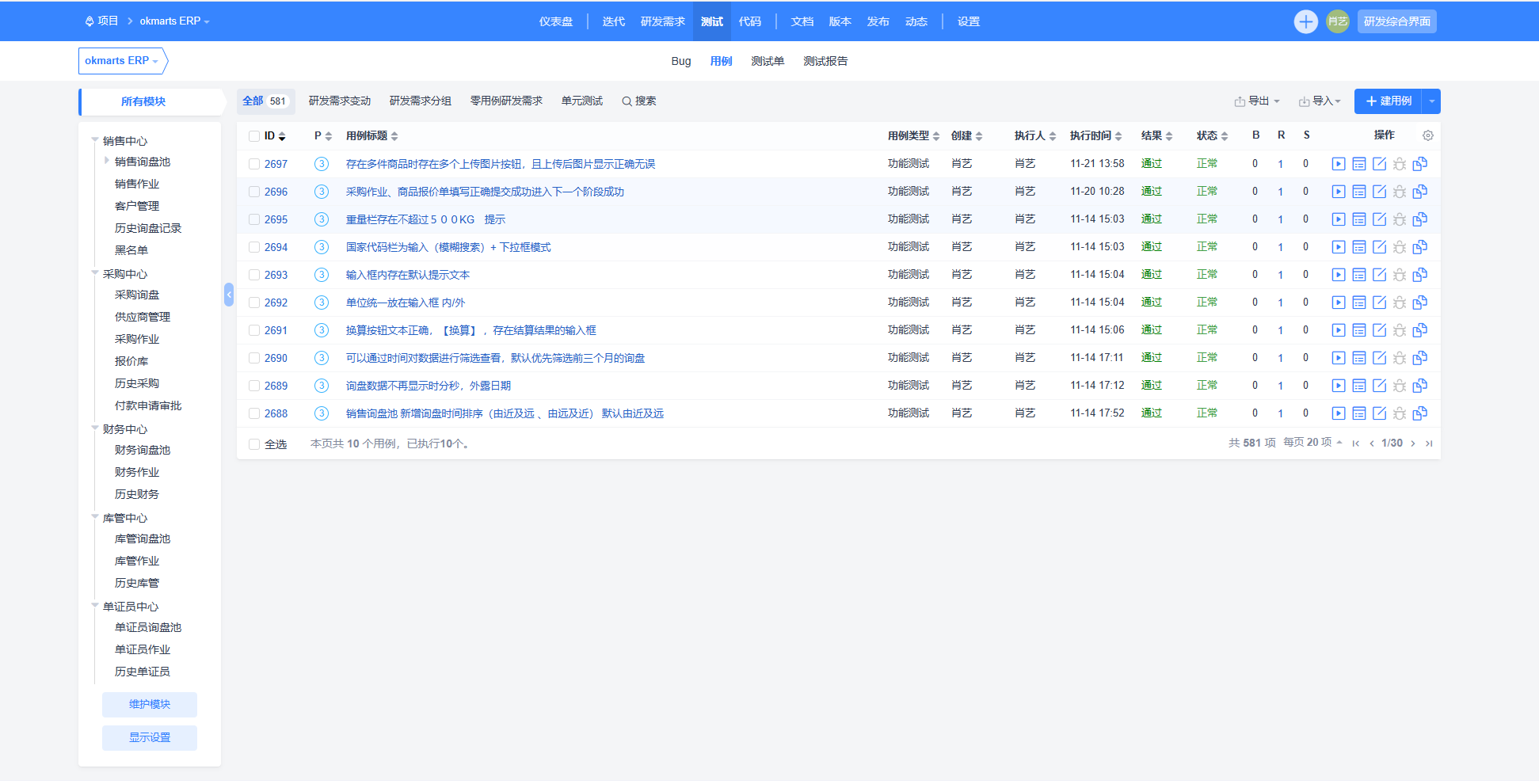
Task: Click bug icon for case 2694
Action: 1400,247
